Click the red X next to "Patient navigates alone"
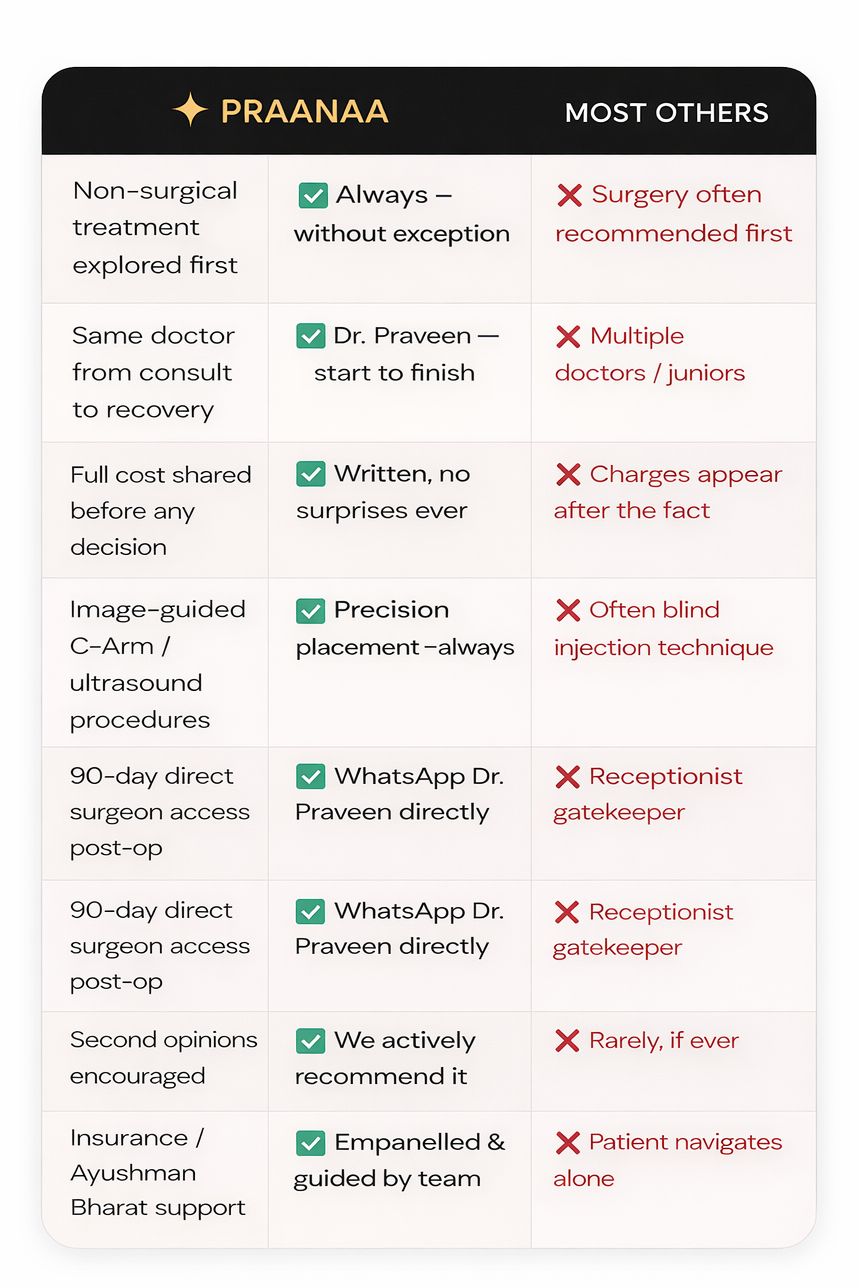 click(x=567, y=1142)
